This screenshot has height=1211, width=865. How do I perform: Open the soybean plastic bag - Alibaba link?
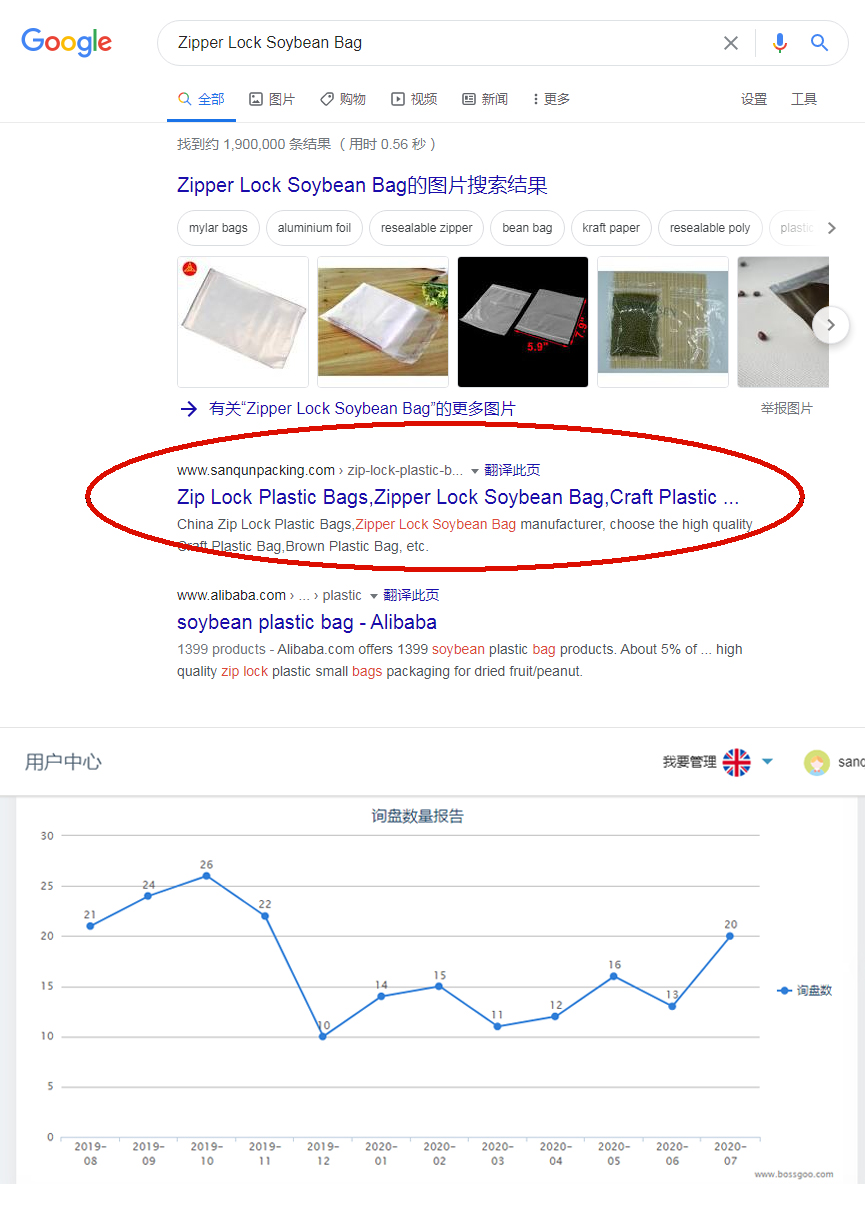pos(307,622)
